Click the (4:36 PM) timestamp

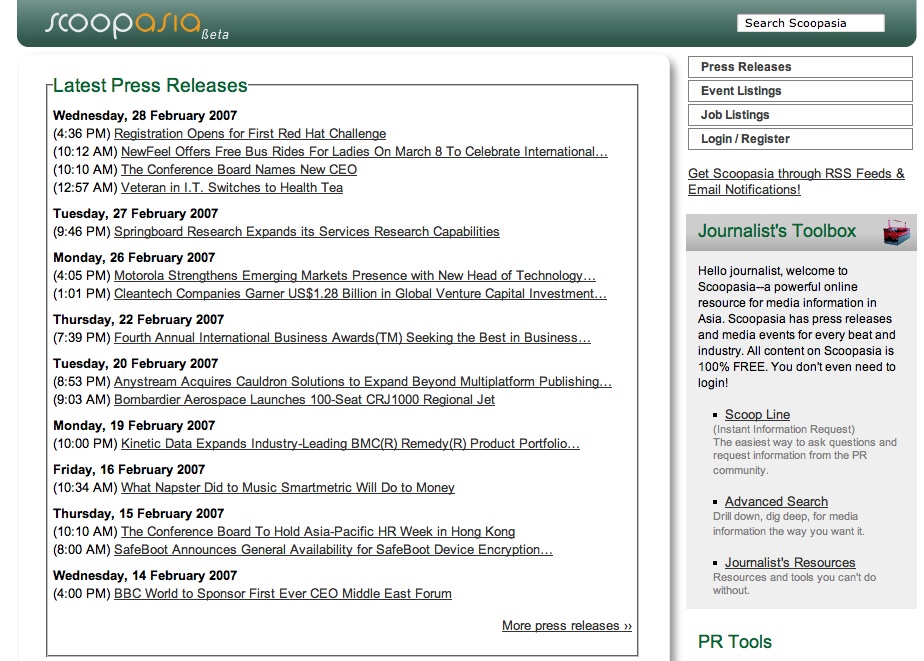[x=82, y=134]
